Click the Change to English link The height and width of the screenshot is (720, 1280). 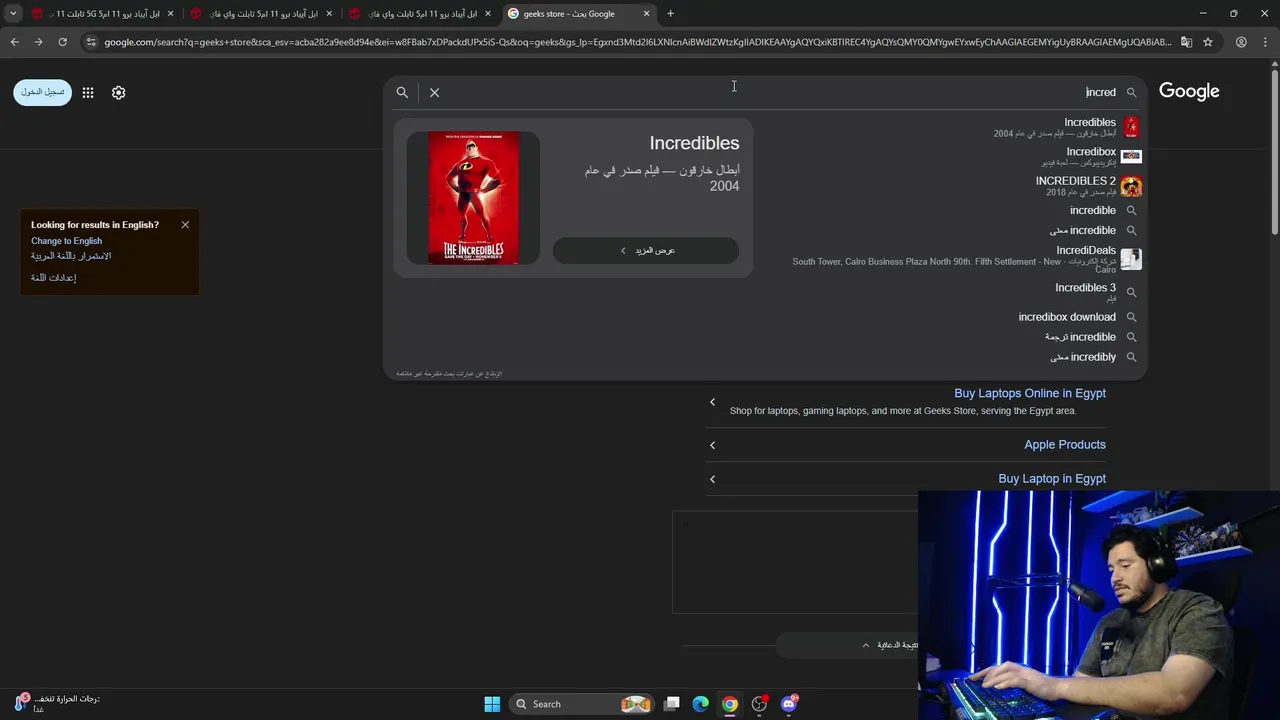point(66,241)
